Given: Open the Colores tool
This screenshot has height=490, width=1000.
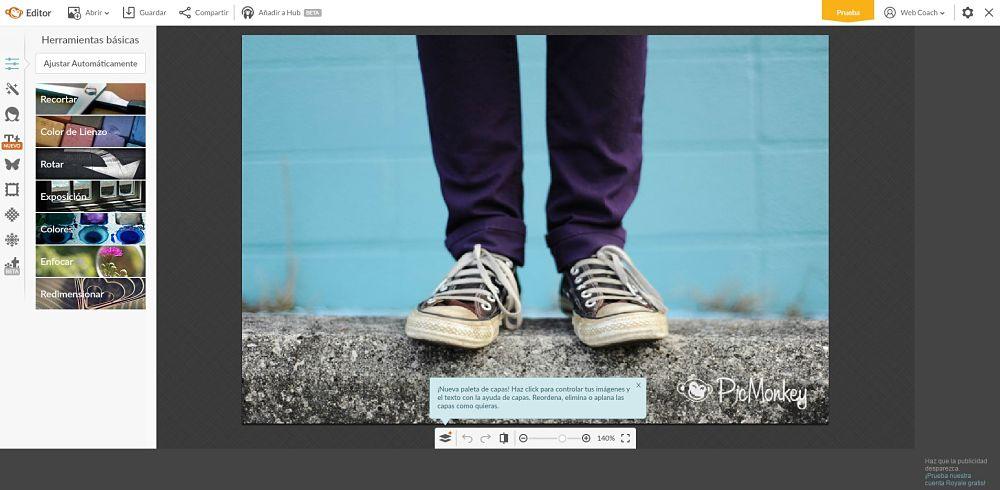Looking at the screenshot, I should 91,229.
